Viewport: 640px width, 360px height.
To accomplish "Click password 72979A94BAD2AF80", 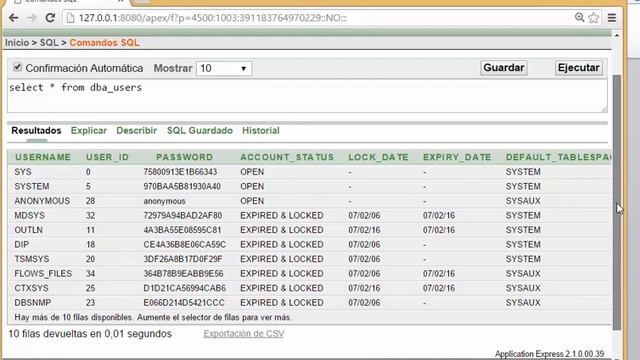I will point(182,216).
